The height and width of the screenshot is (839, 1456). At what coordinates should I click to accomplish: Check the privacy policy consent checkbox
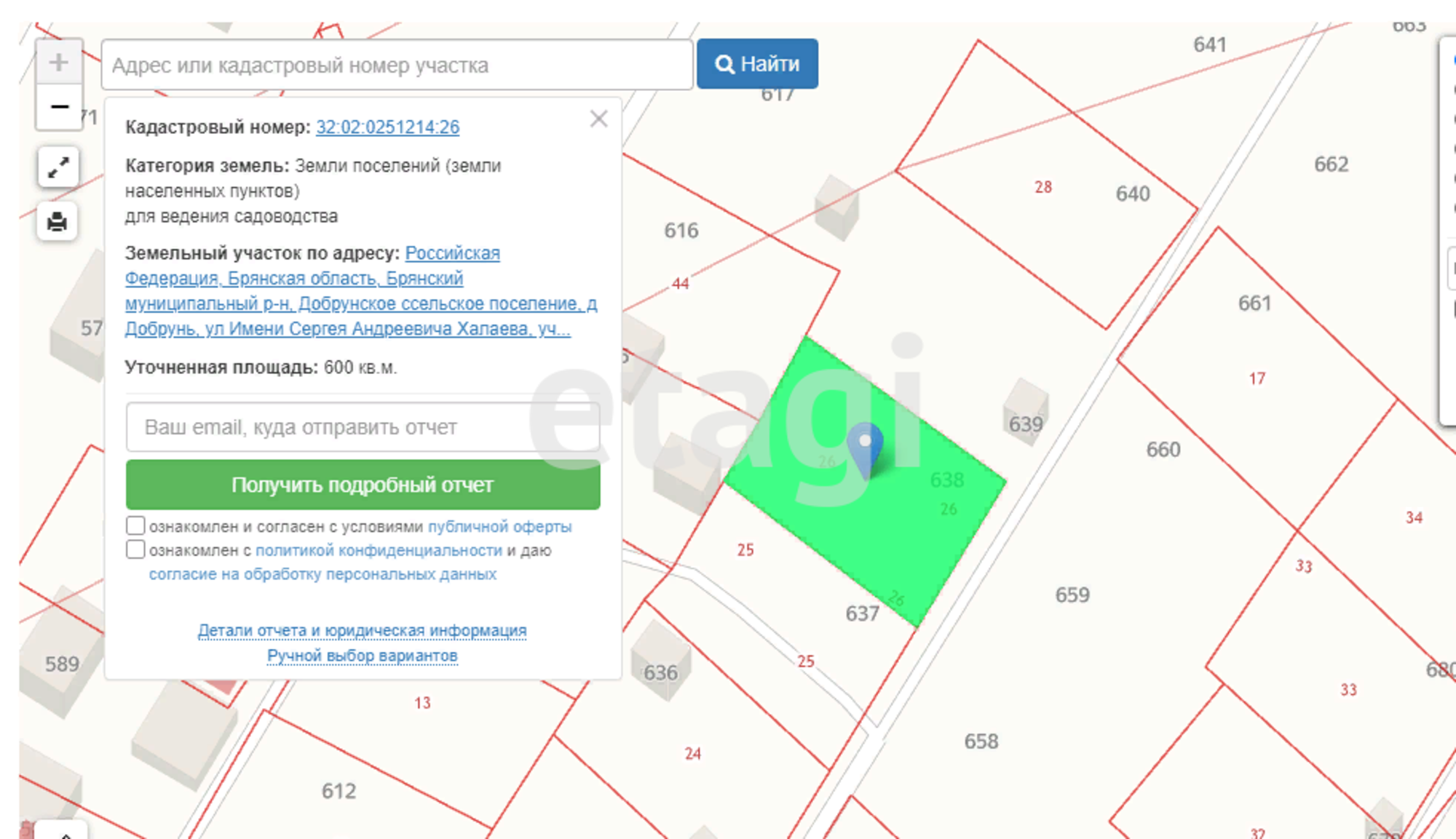click(x=135, y=549)
